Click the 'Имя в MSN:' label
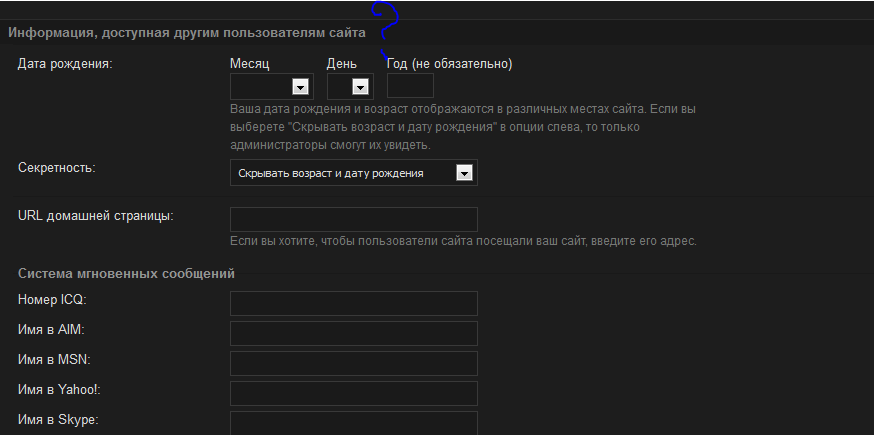 coord(54,360)
